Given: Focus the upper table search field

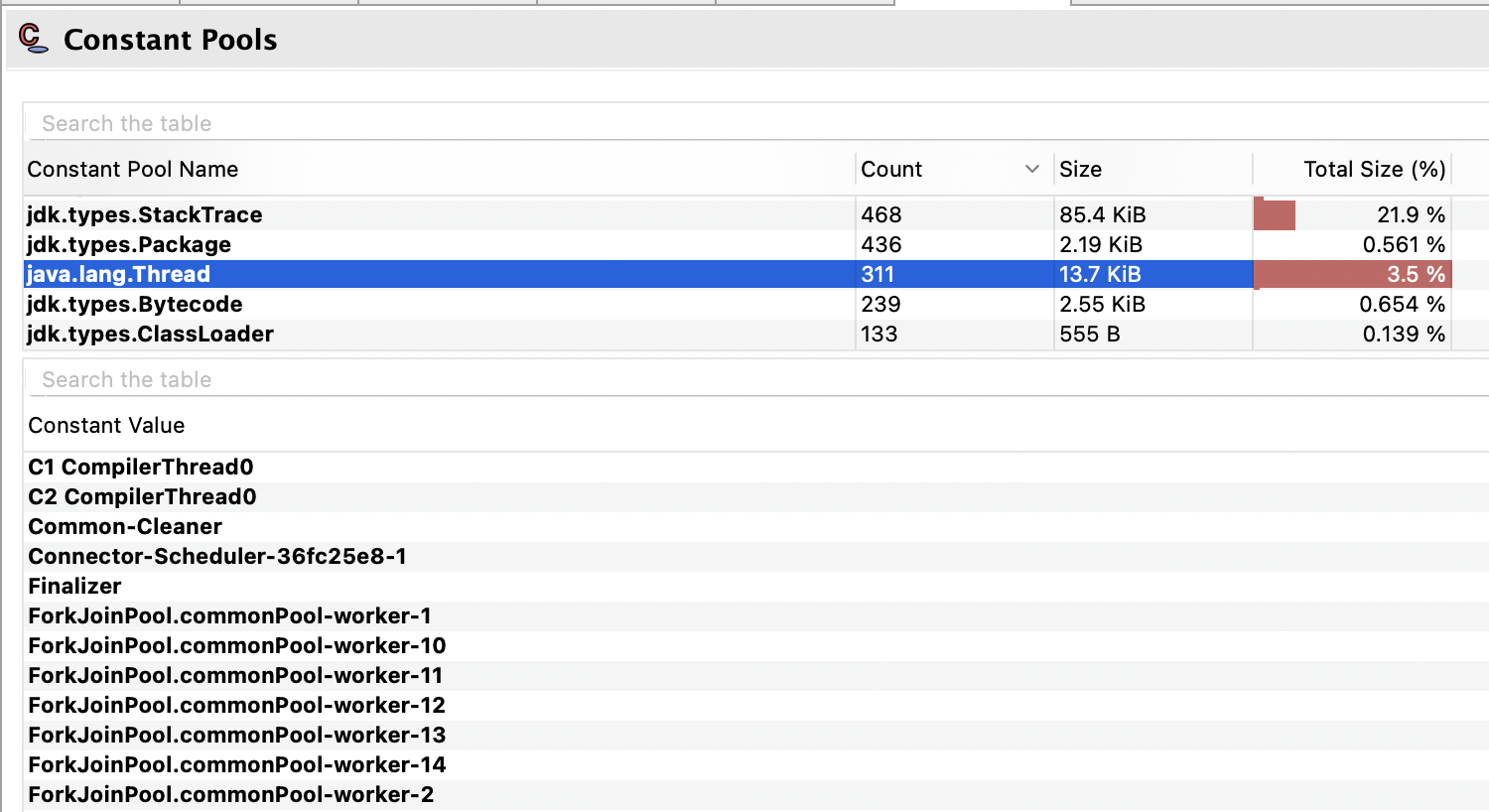Looking at the screenshot, I should pos(397,122).
